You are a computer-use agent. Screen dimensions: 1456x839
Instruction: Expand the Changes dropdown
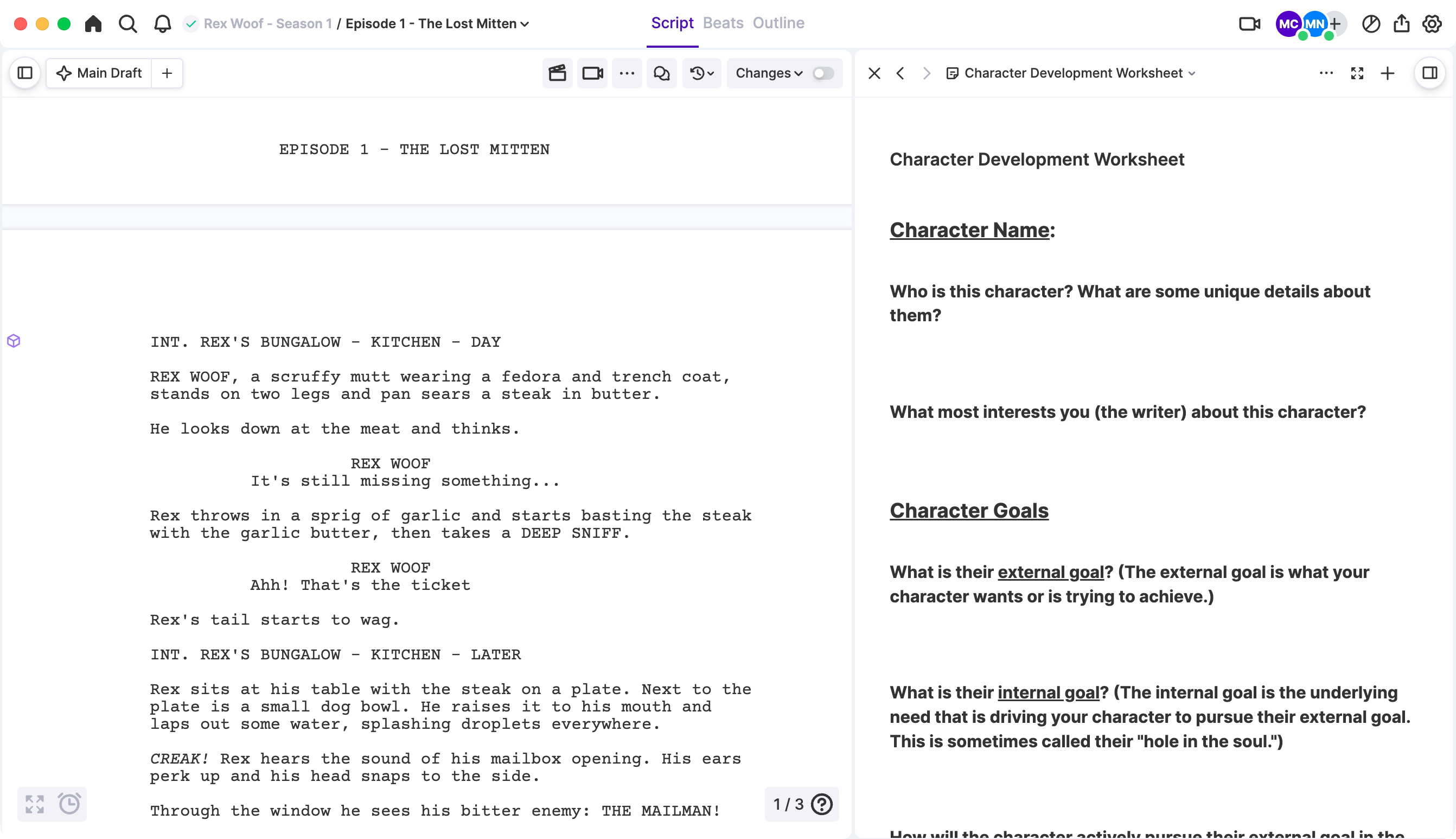tap(769, 73)
